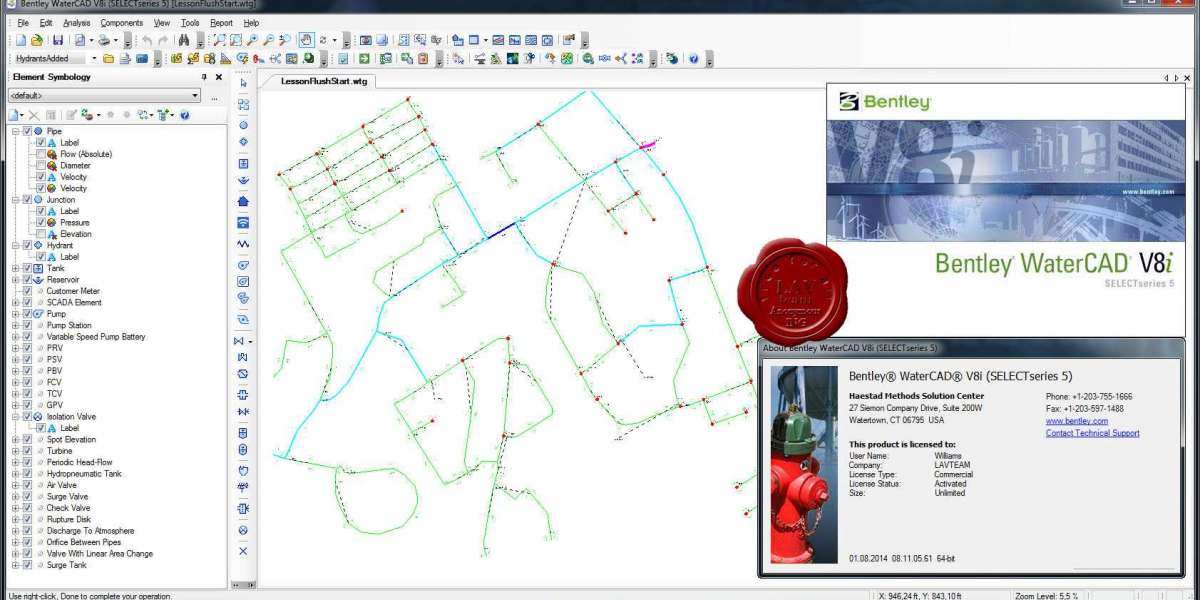The image size is (1200, 600).
Task: Toggle the Surge Tank checkbox
Action: pyautogui.click(x=27, y=565)
